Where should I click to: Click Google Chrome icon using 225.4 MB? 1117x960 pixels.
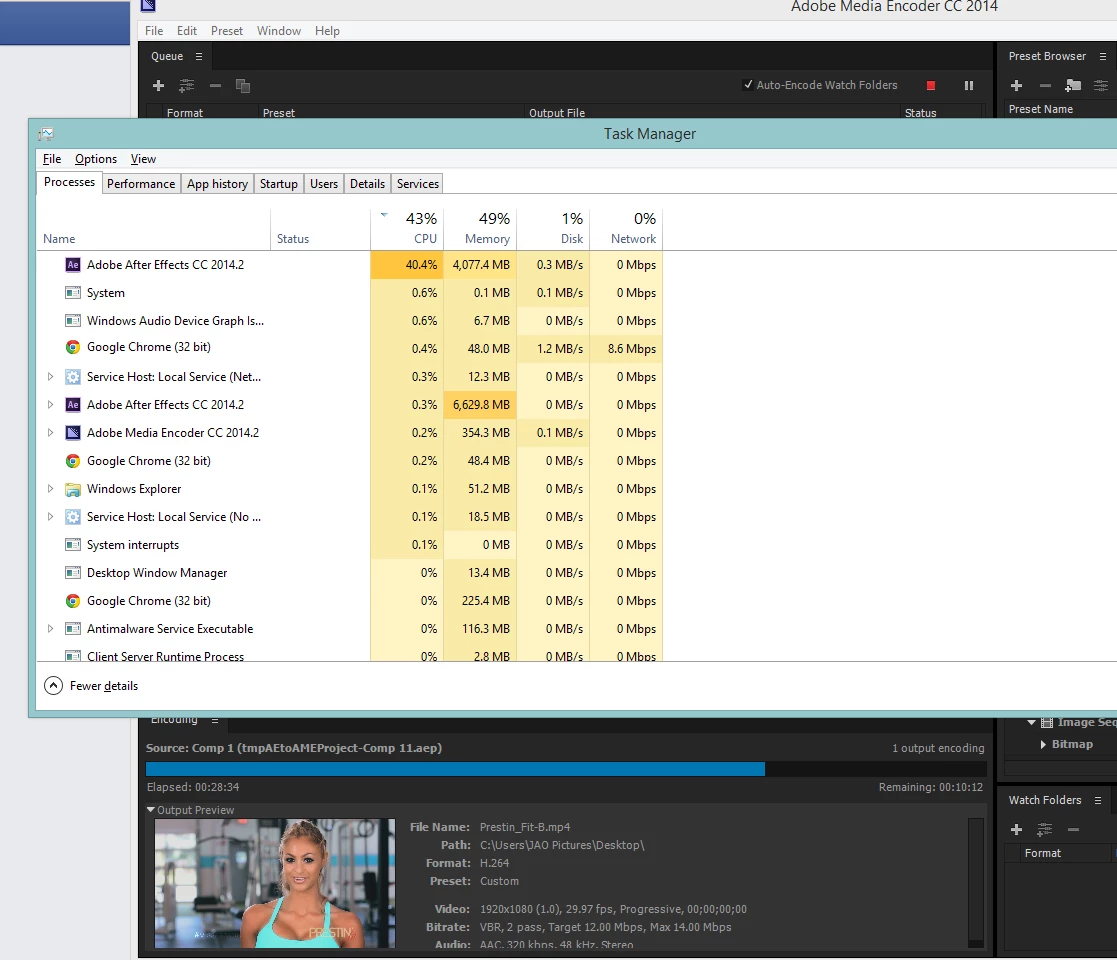(x=73, y=601)
